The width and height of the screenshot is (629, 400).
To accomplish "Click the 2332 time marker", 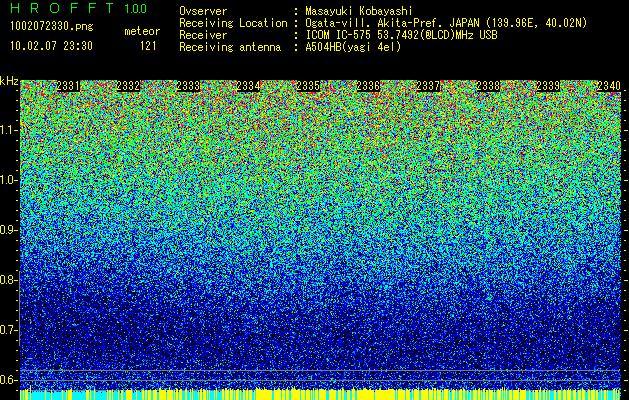I will point(128,86).
